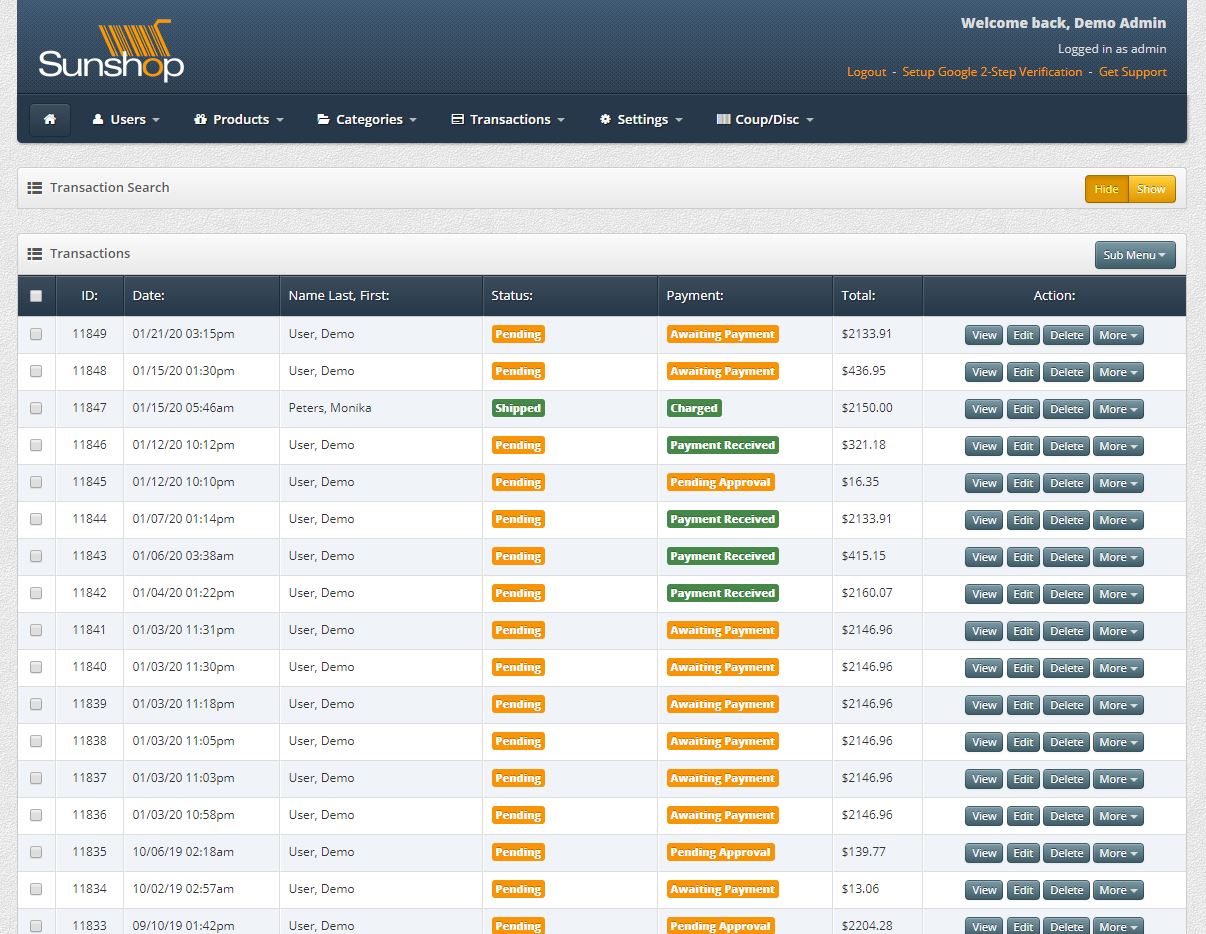Screen dimensions: 1206x934
Task: Open the Users menu
Action: pyautogui.click(x=126, y=119)
